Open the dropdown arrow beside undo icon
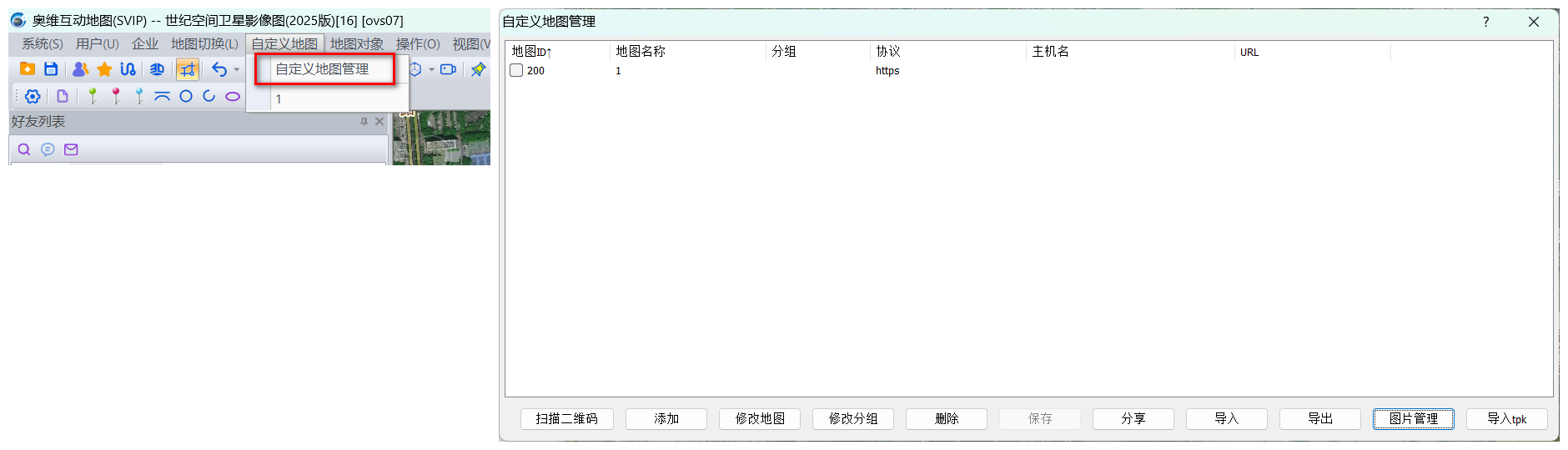This screenshot has height=450, width=1568. coord(237,70)
